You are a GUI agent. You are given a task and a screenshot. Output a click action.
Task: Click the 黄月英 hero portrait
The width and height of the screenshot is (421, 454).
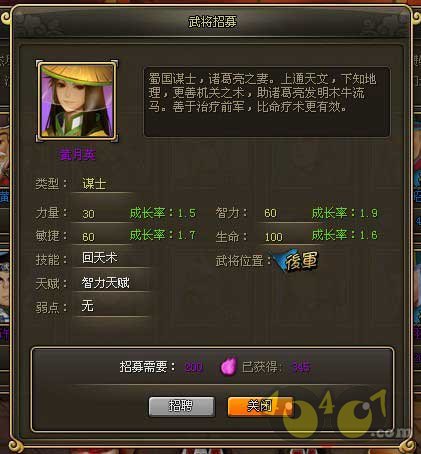pyautogui.click(x=77, y=101)
